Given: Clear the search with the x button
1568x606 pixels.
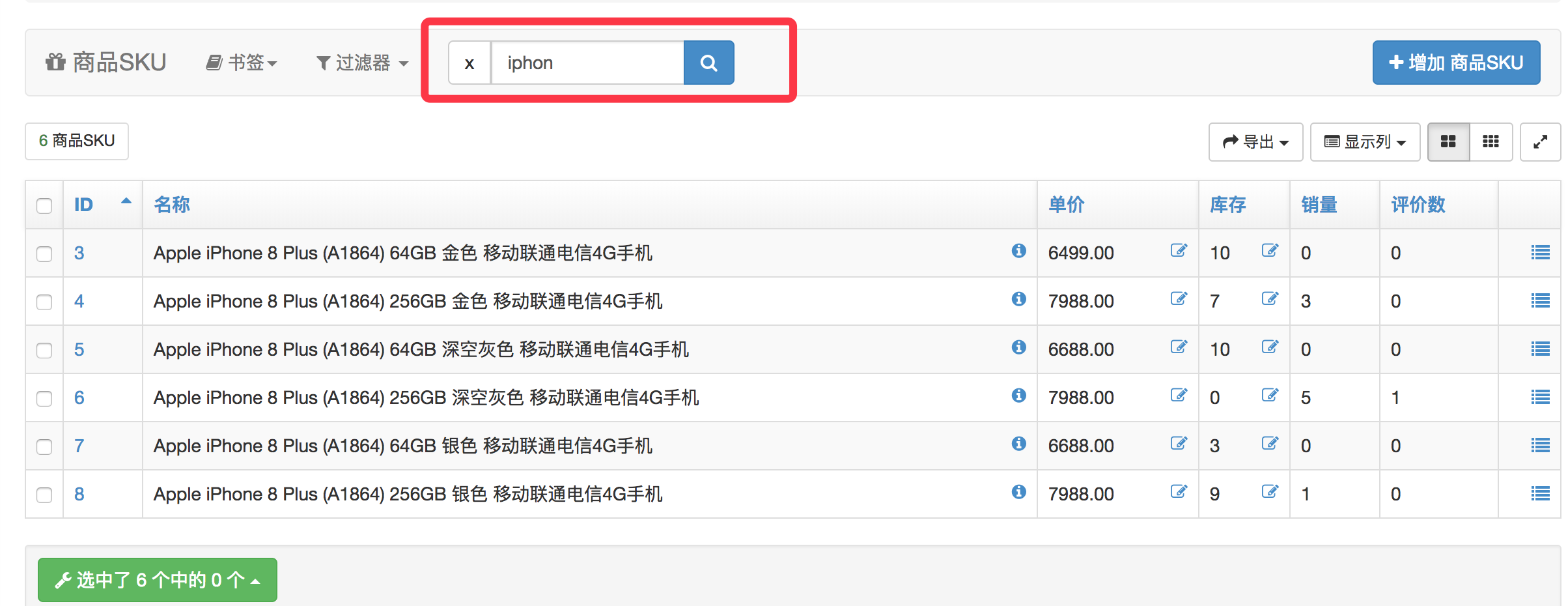Looking at the screenshot, I should [469, 63].
